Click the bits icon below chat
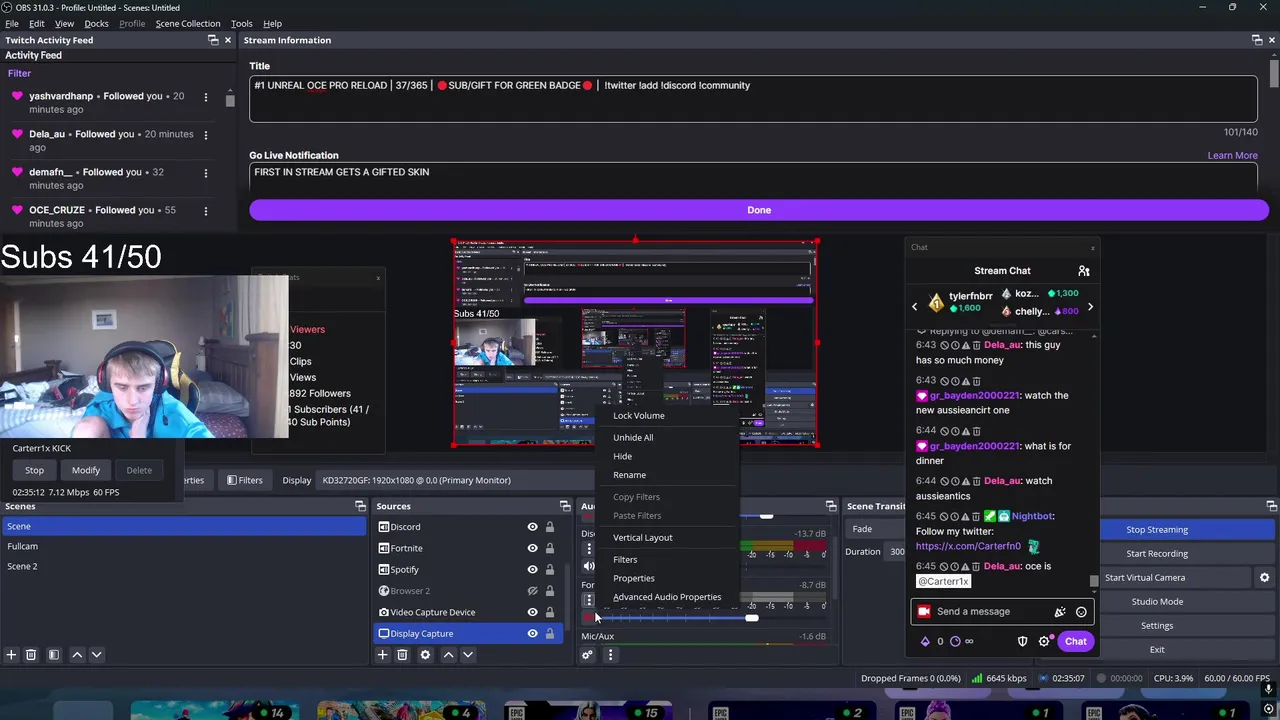Viewport: 1280px width, 720px height. click(925, 641)
